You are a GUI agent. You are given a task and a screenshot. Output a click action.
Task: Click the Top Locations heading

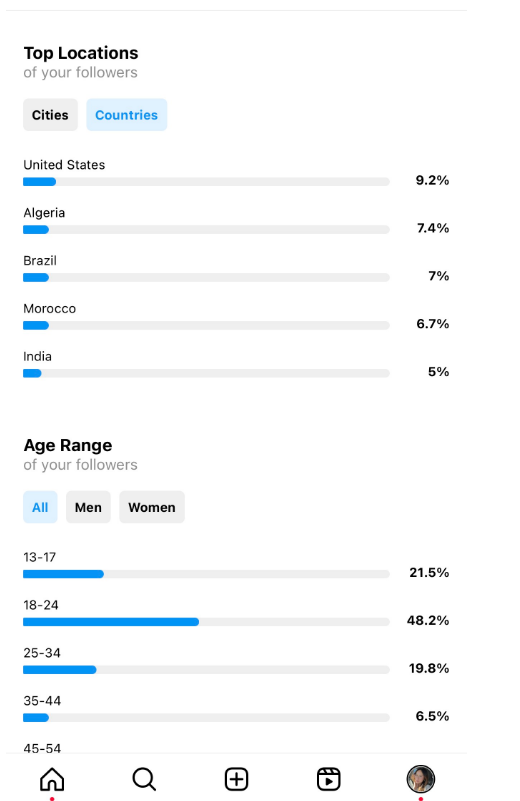[81, 53]
